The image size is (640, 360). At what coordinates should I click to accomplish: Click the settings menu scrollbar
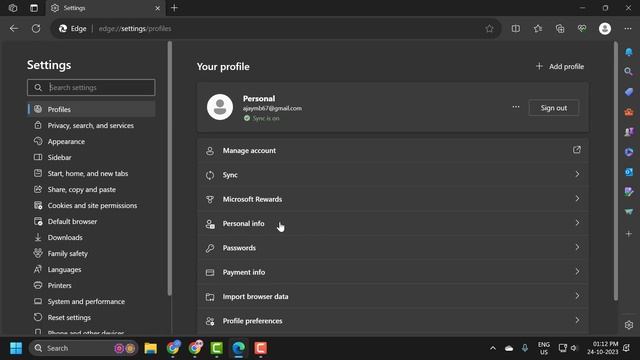pyautogui.click(x=169, y=168)
